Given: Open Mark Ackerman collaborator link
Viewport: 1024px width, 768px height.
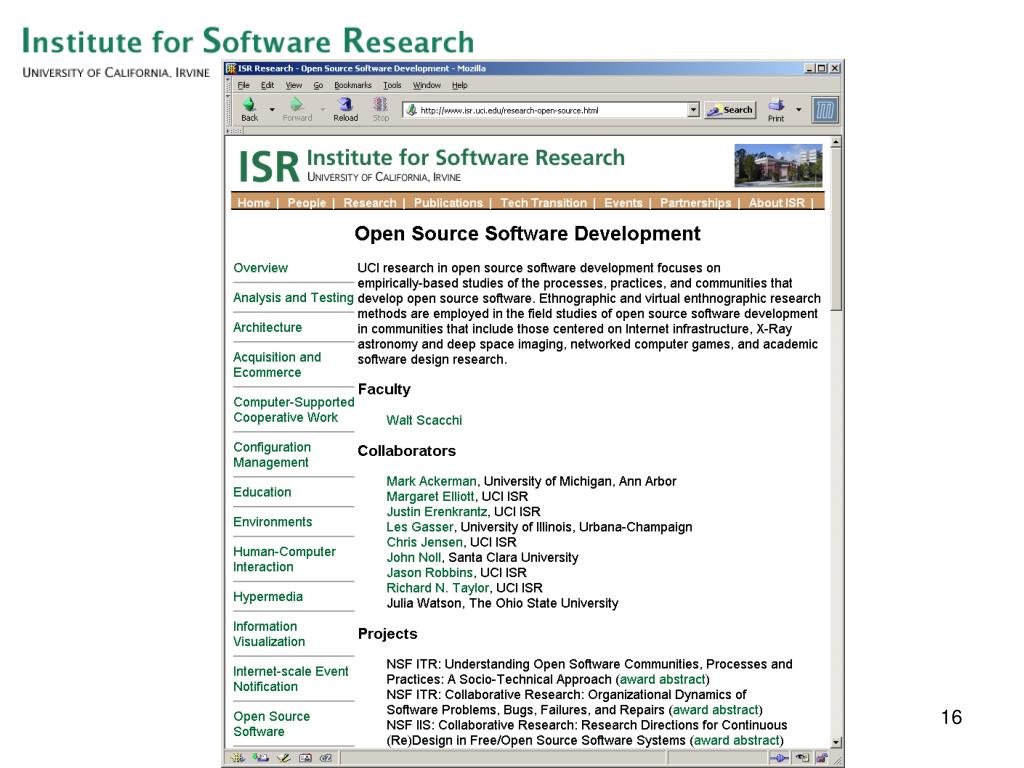Looking at the screenshot, I should pos(431,481).
